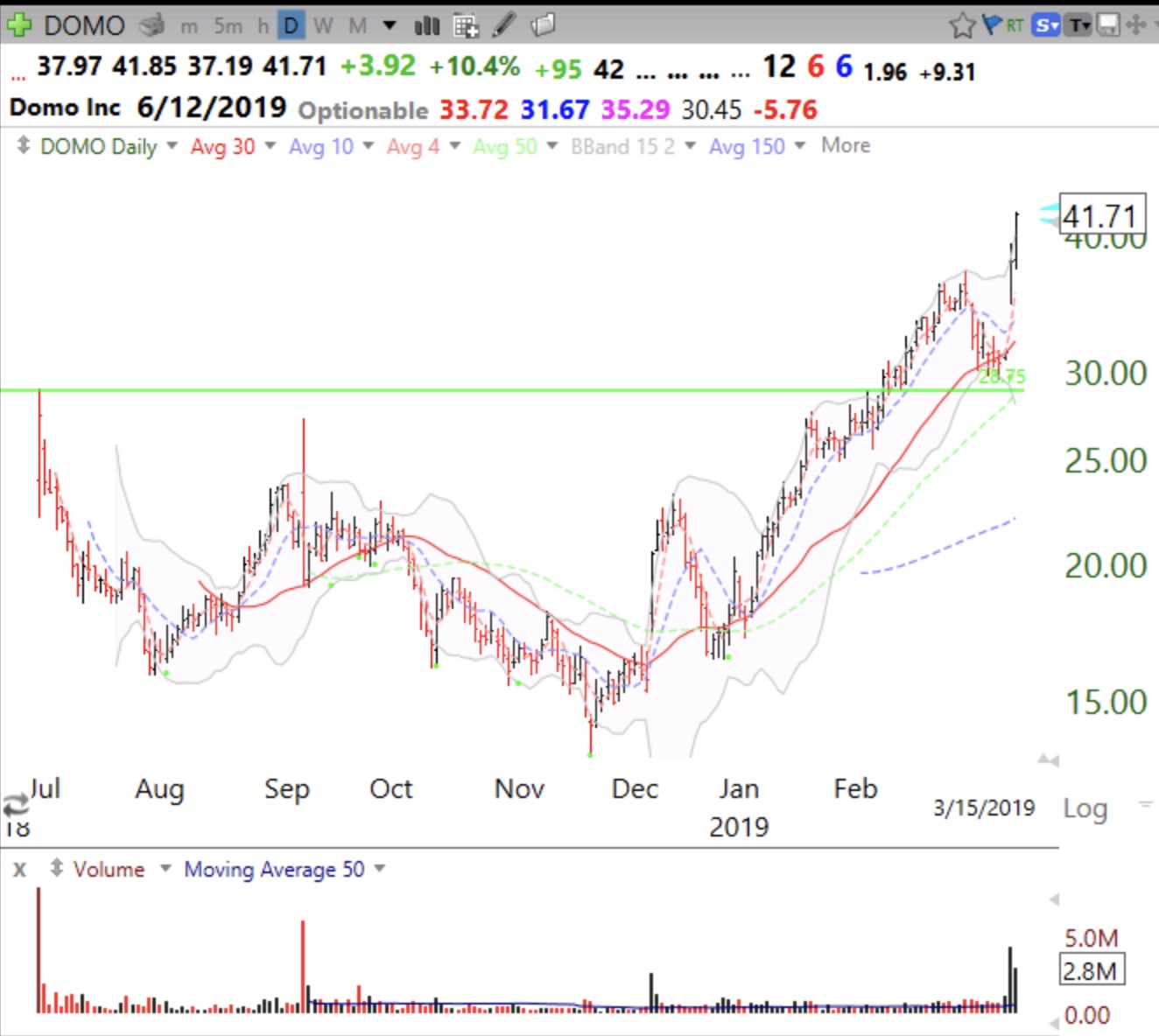Click the green 28.75 price level label

[1001, 377]
